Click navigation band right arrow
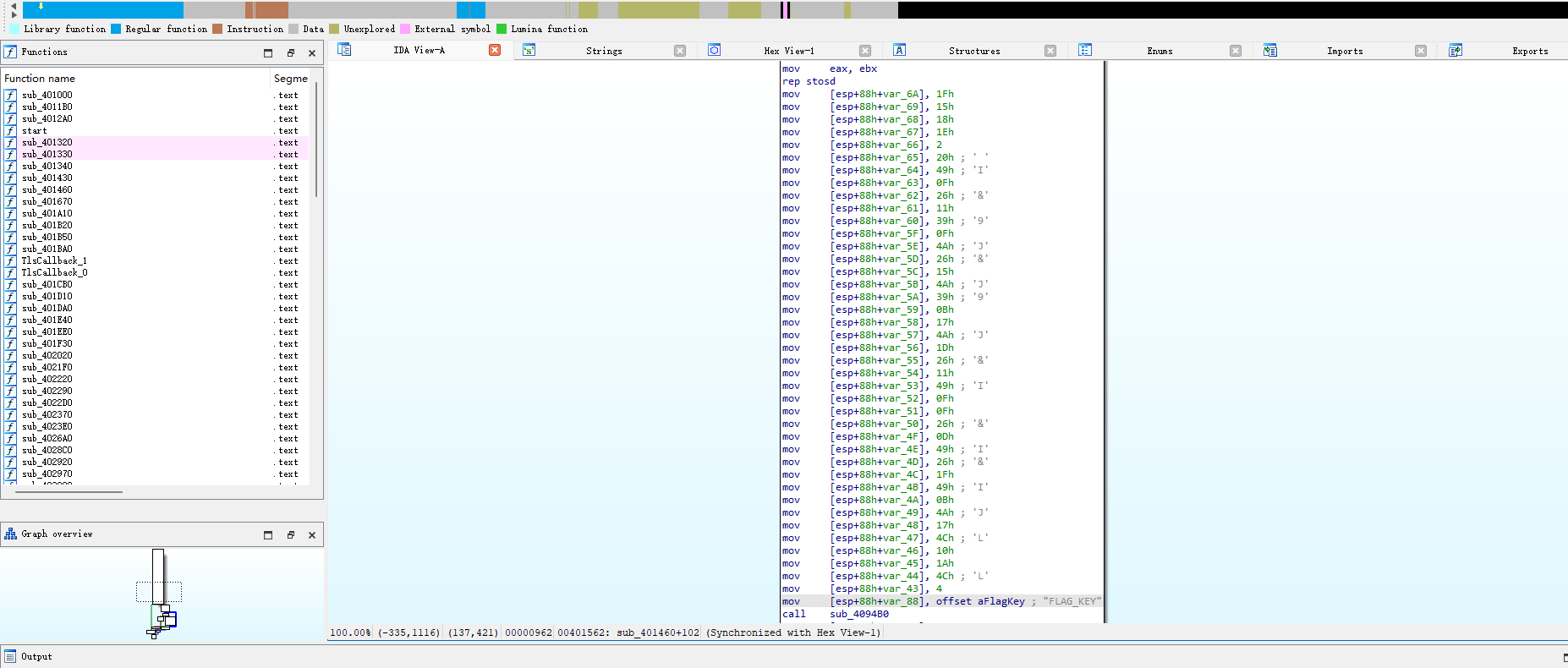Image resolution: width=1568 pixels, height=668 pixels. [14, 14]
